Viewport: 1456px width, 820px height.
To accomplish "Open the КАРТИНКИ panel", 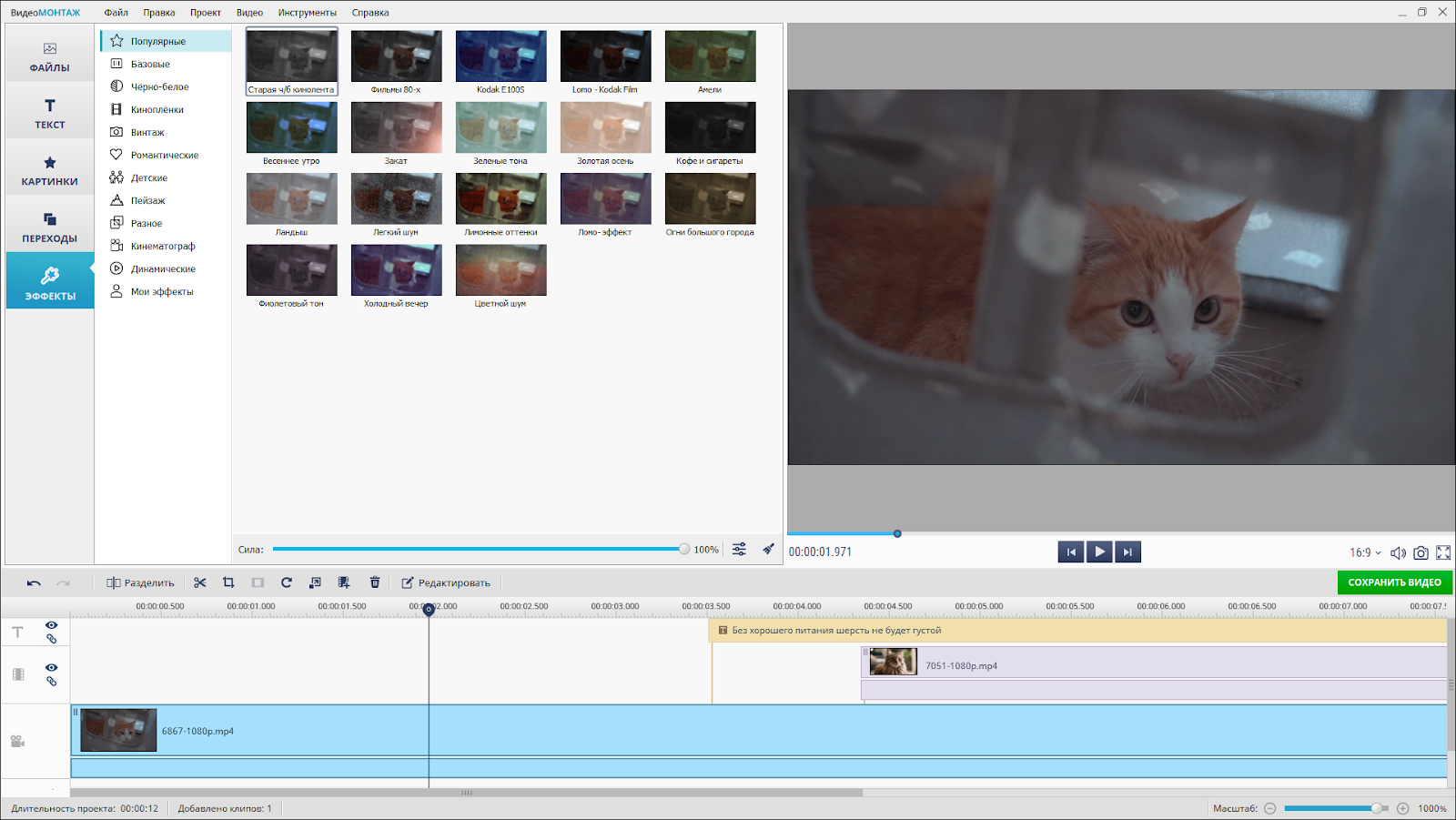I will point(49,170).
